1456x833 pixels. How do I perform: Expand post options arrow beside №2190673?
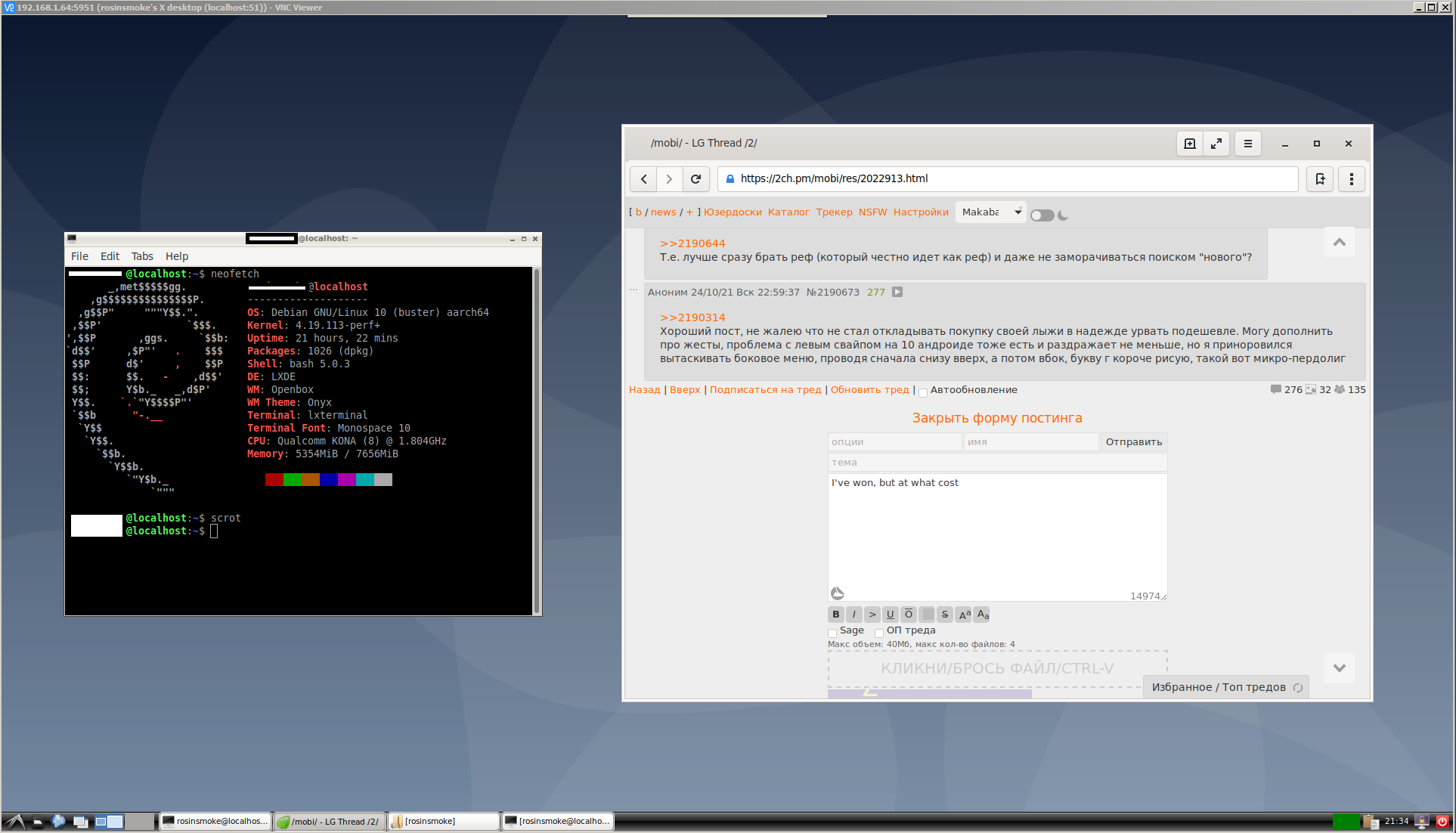click(x=897, y=293)
